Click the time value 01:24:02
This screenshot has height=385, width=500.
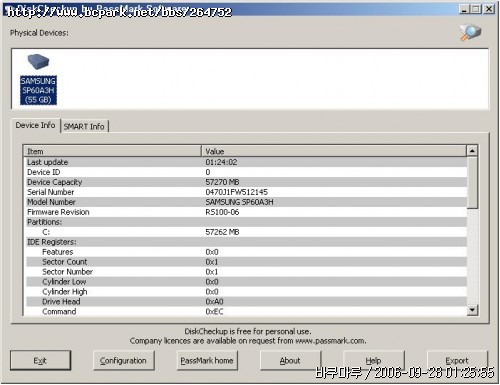click(221, 162)
